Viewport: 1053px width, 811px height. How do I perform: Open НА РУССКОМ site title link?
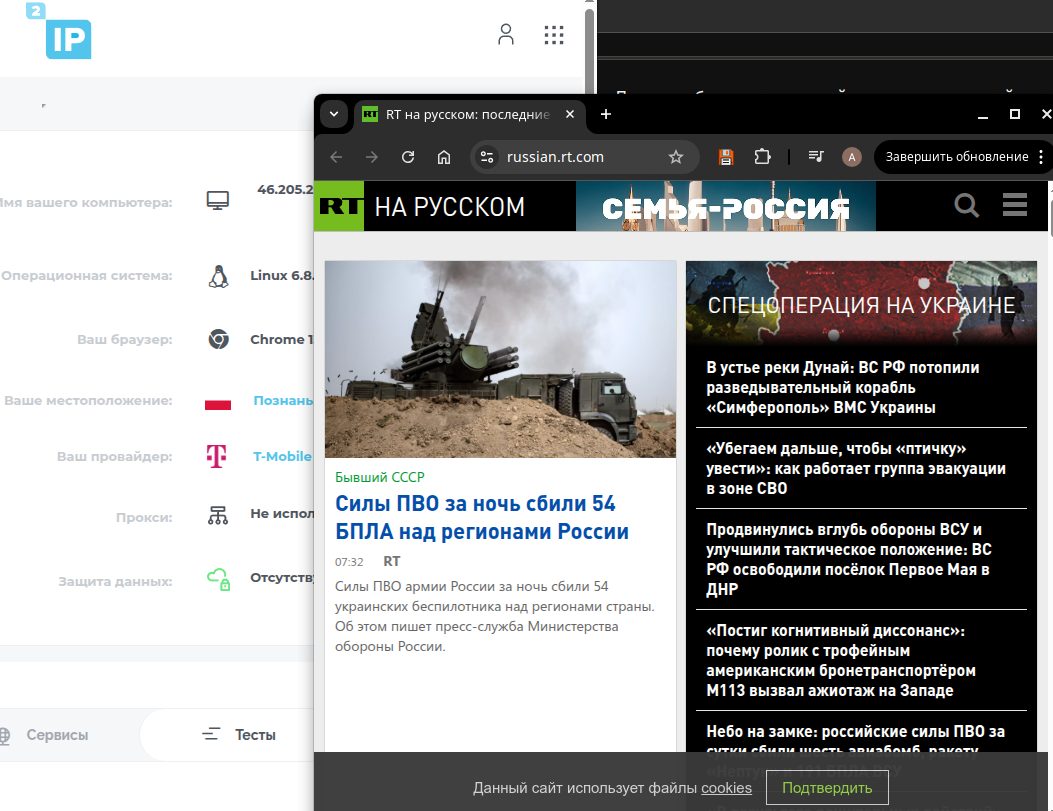(x=449, y=207)
